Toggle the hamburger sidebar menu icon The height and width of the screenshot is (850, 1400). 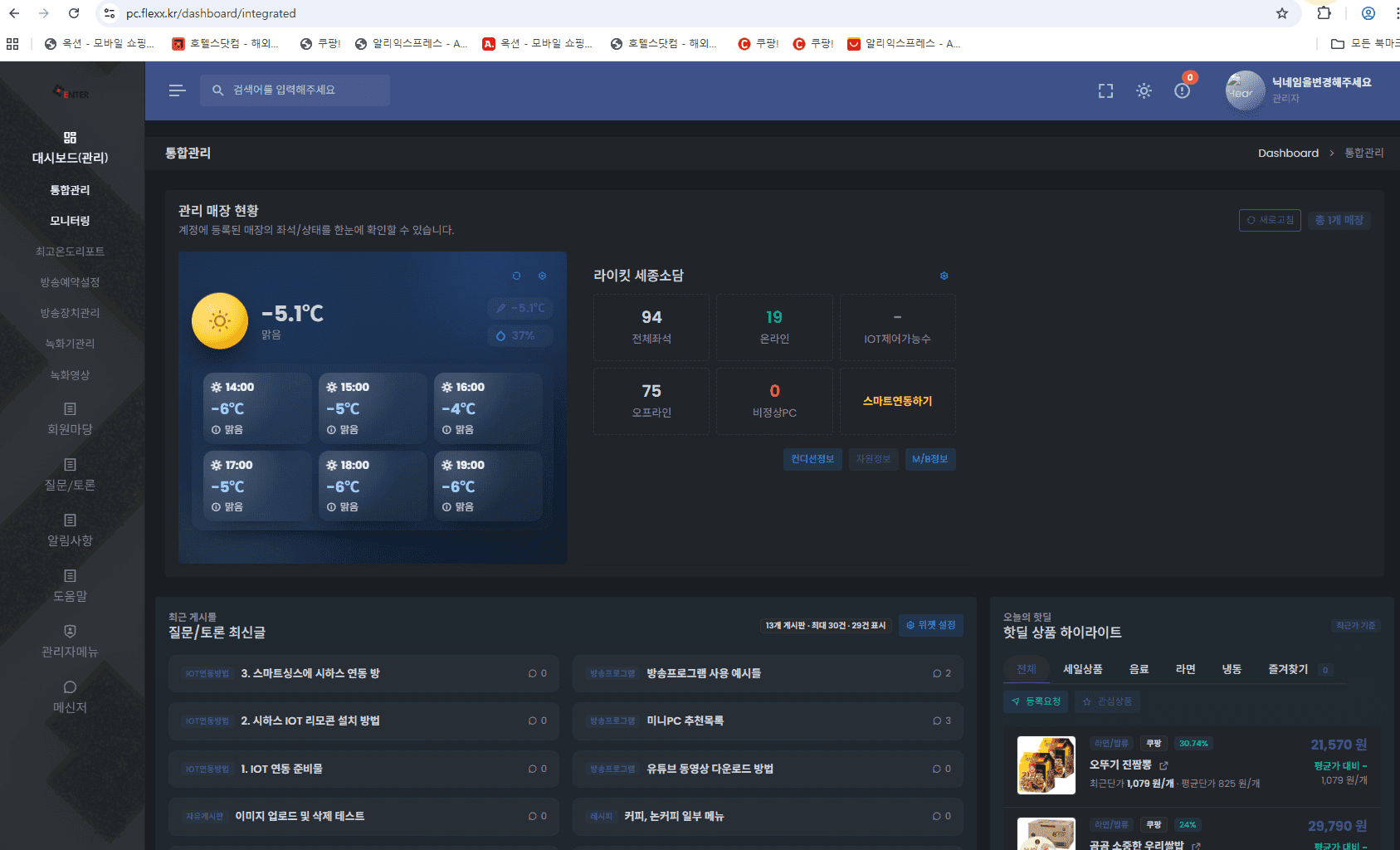(177, 90)
